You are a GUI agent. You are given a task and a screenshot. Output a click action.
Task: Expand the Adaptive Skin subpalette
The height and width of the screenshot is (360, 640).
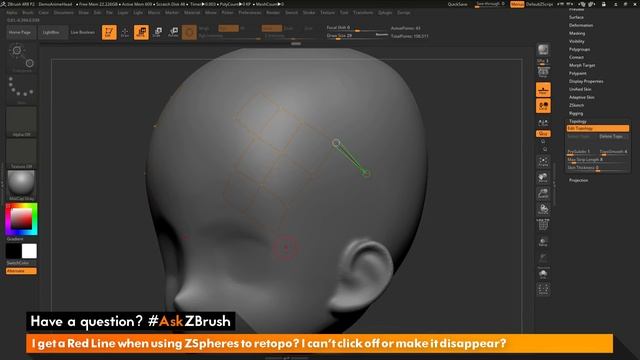tap(582, 97)
